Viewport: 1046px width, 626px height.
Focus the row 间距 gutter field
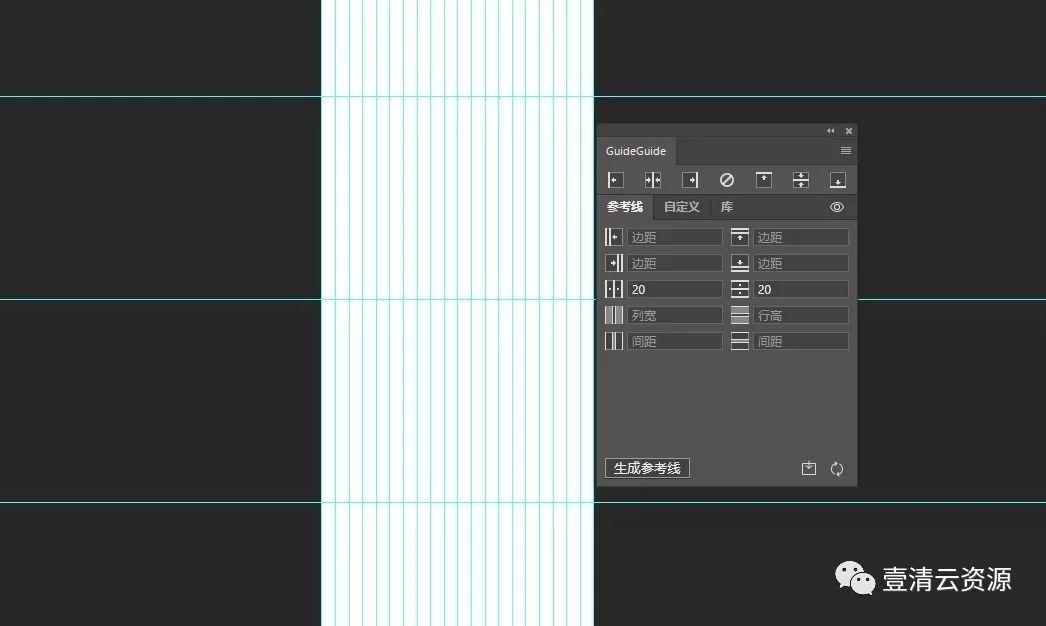coord(801,341)
